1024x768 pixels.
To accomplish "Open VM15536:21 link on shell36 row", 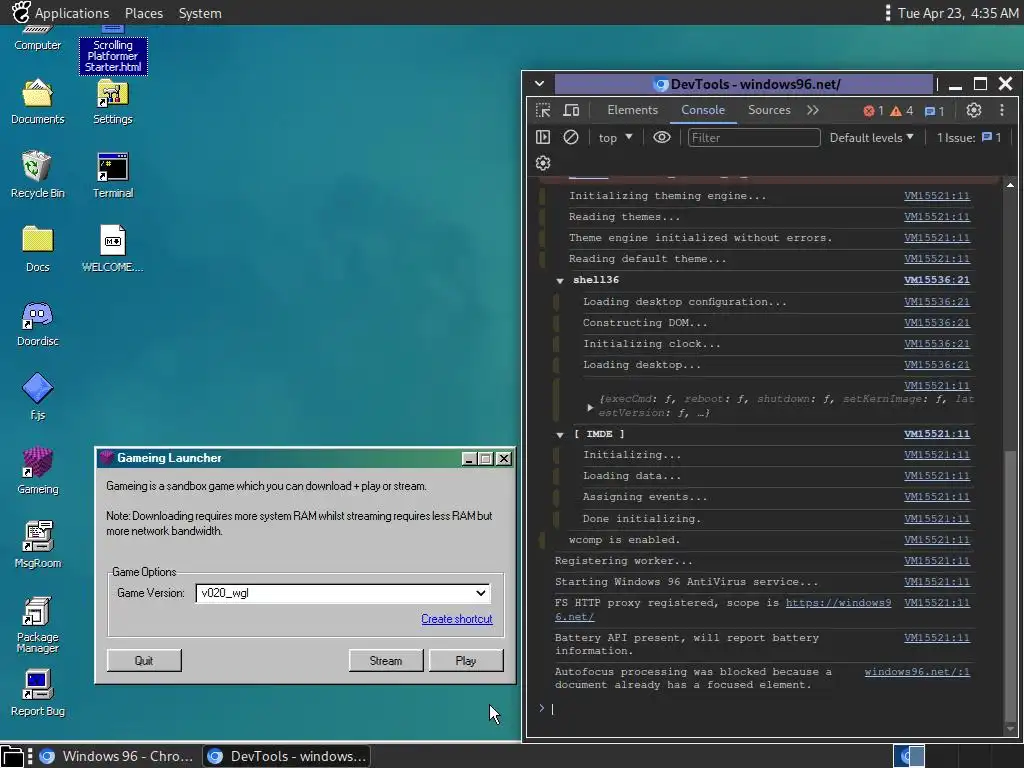I will click(936, 280).
